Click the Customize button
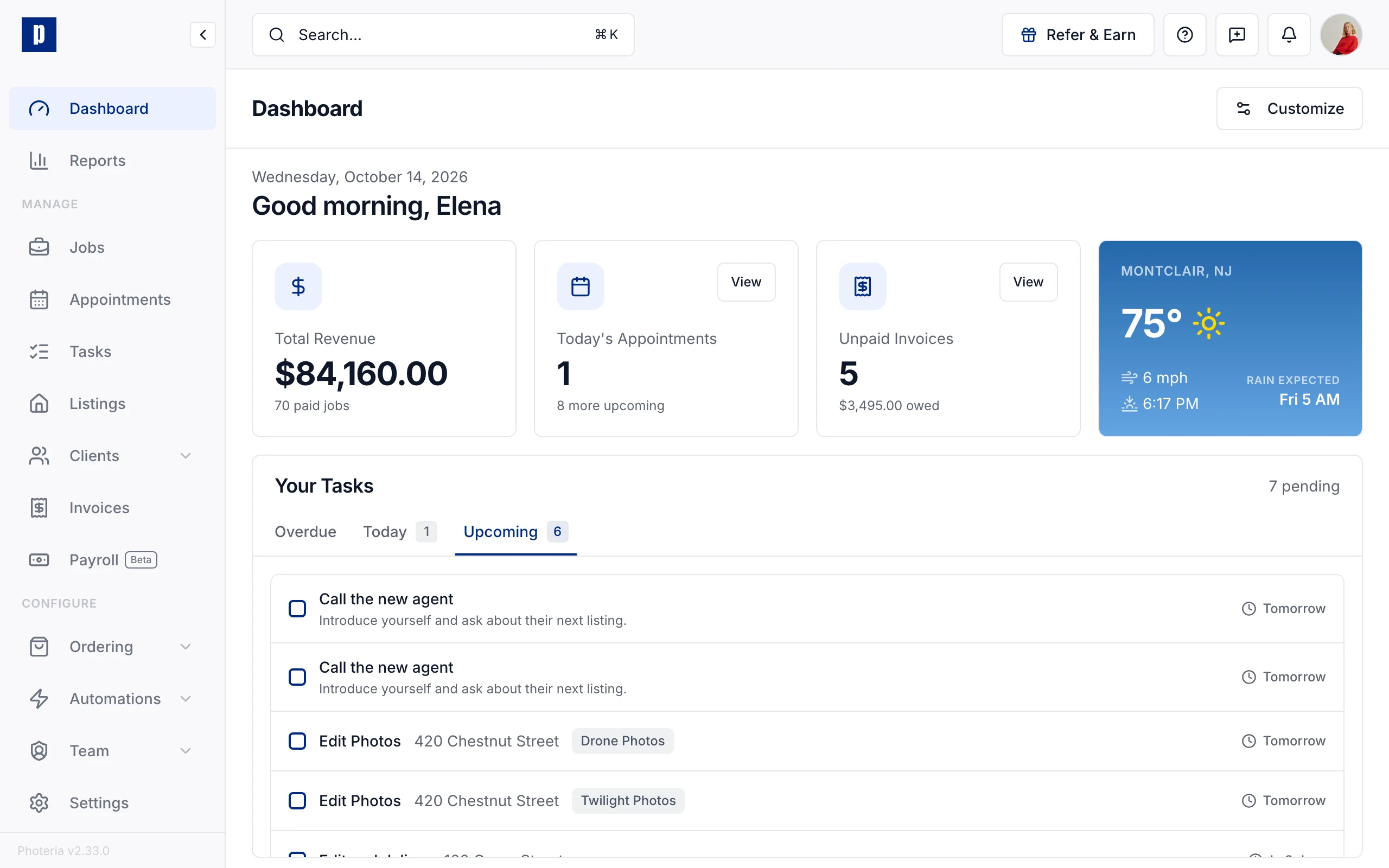Screen dimensions: 1389x868 click(x=1289, y=108)
